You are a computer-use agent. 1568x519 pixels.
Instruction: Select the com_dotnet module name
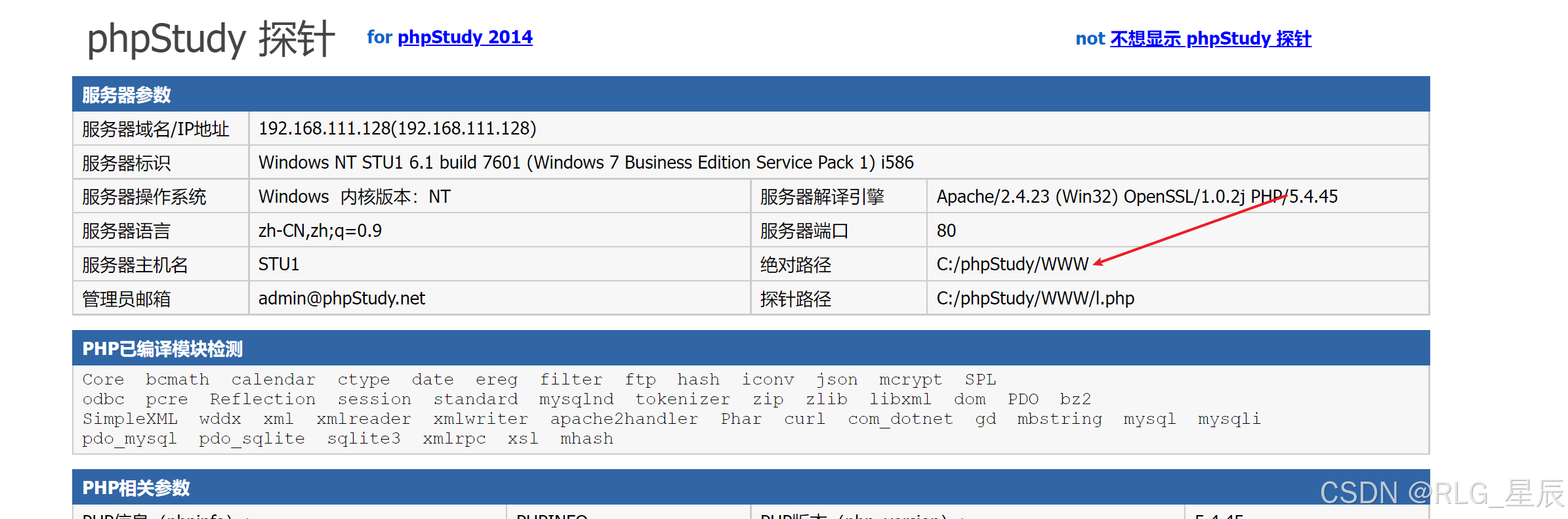pyautogui.click(x=900, y=419)
